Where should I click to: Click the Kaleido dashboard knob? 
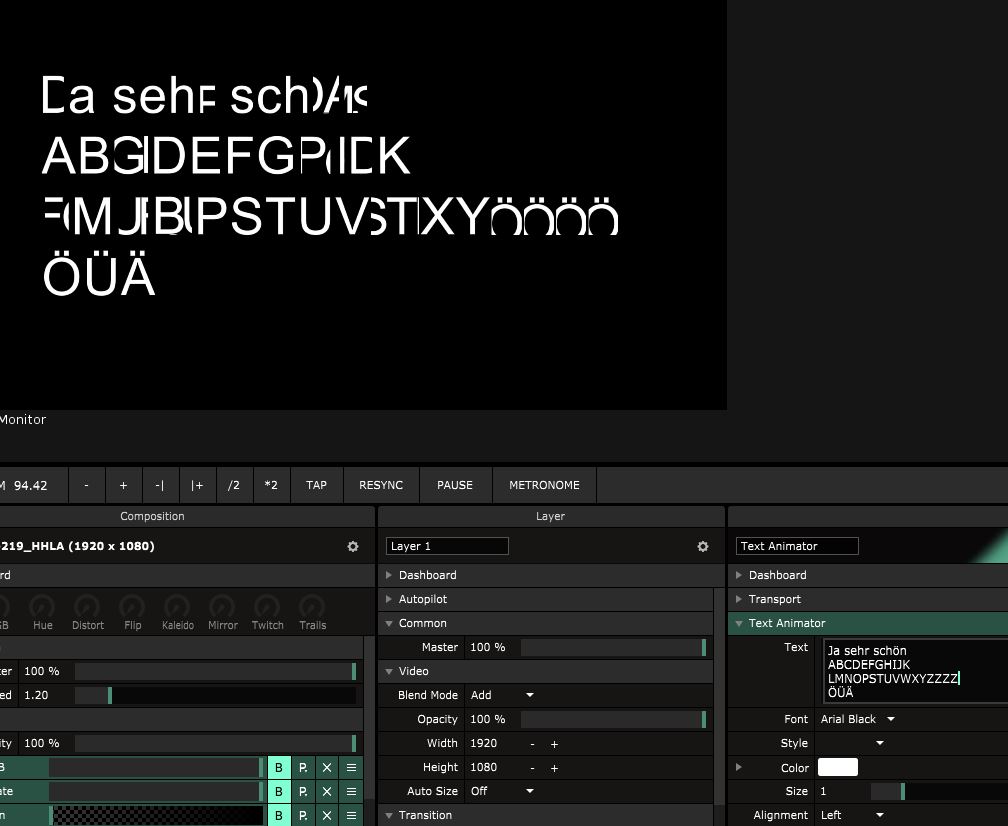(177, 607)
